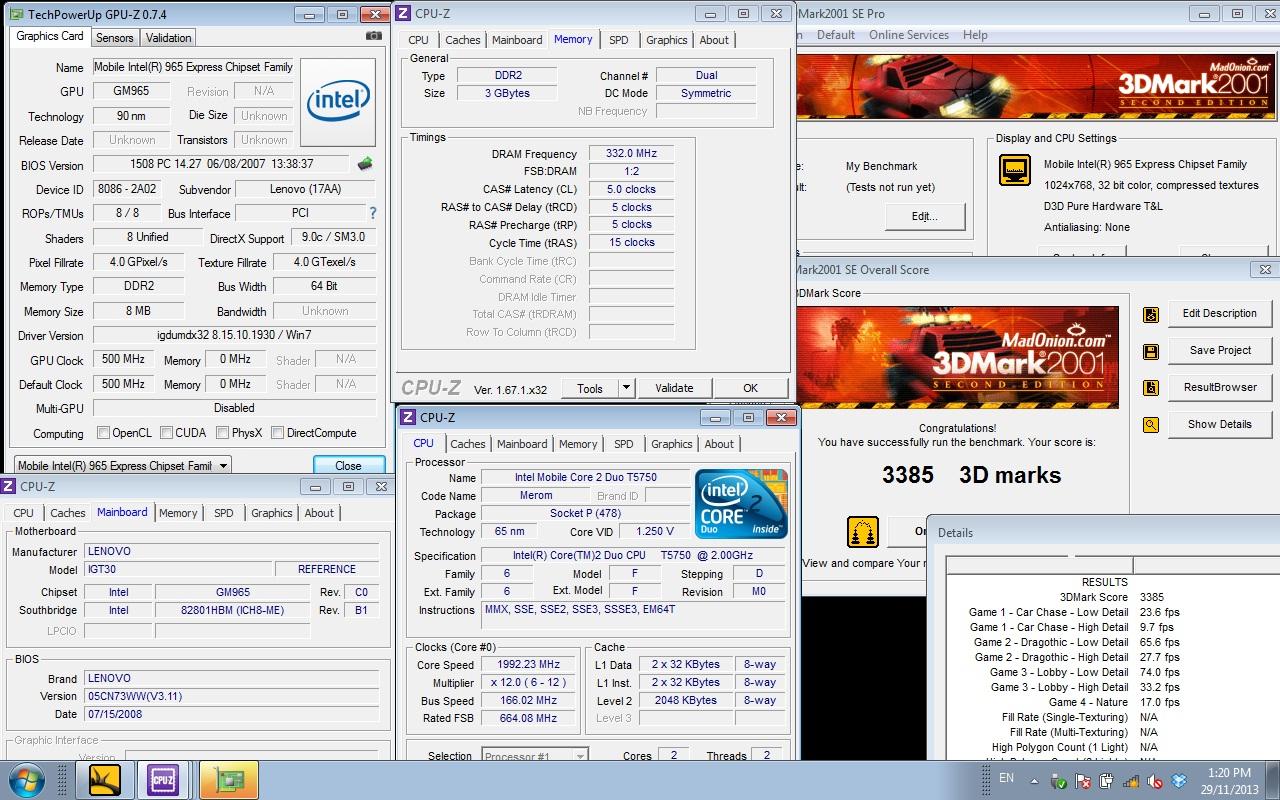Enable the CUDA checkbox

tap(165, 433)
